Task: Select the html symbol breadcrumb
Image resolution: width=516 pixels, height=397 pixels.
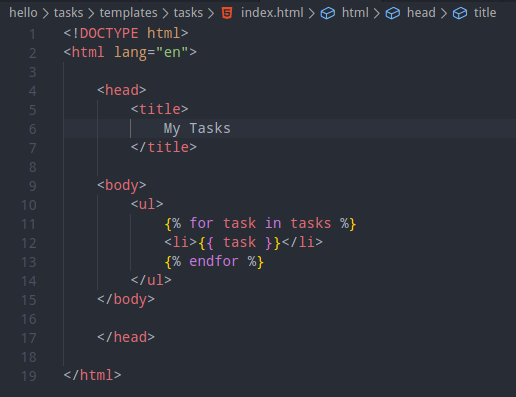Action: pos(355,13)
